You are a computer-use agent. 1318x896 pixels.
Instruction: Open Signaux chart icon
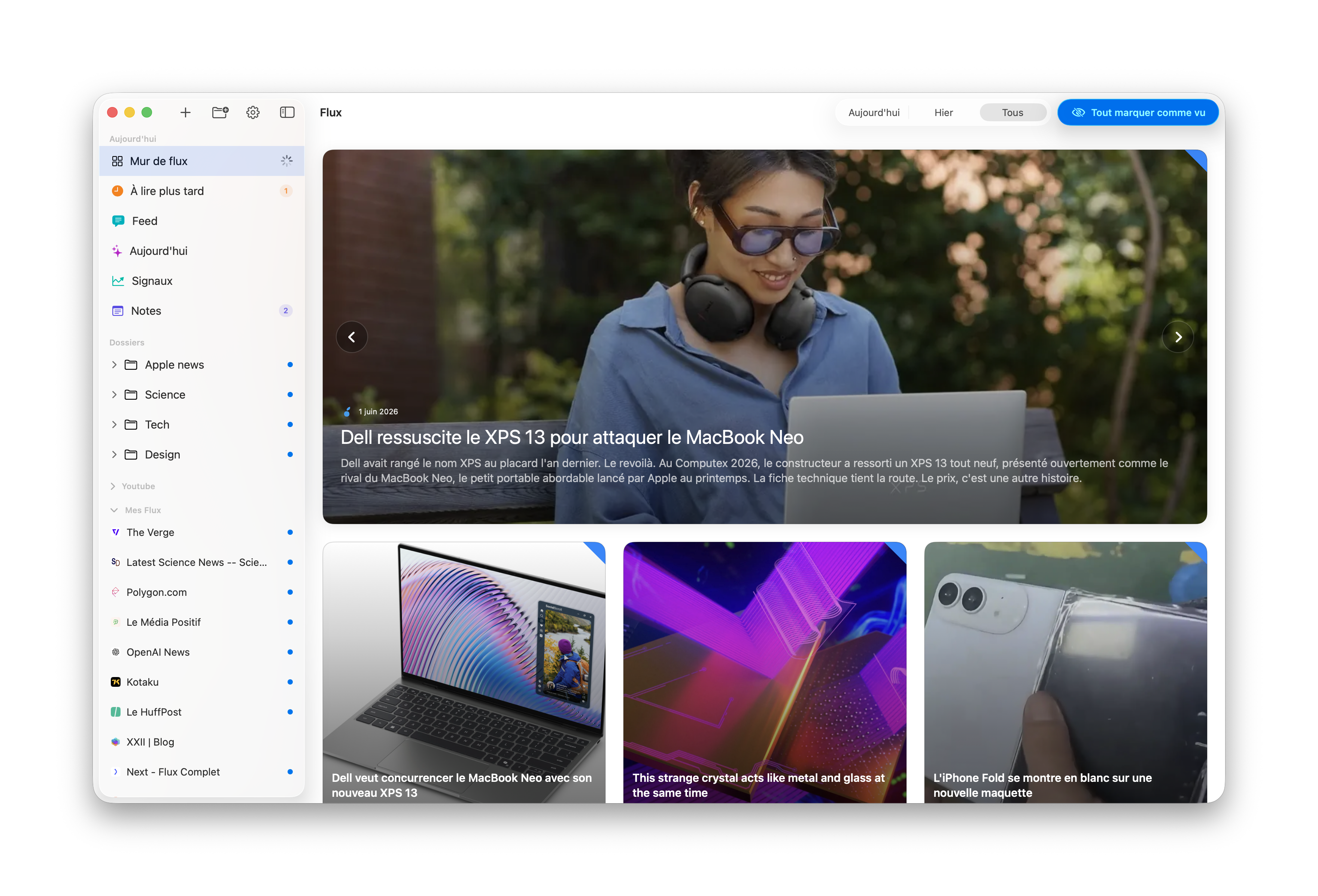pos(118,281)
